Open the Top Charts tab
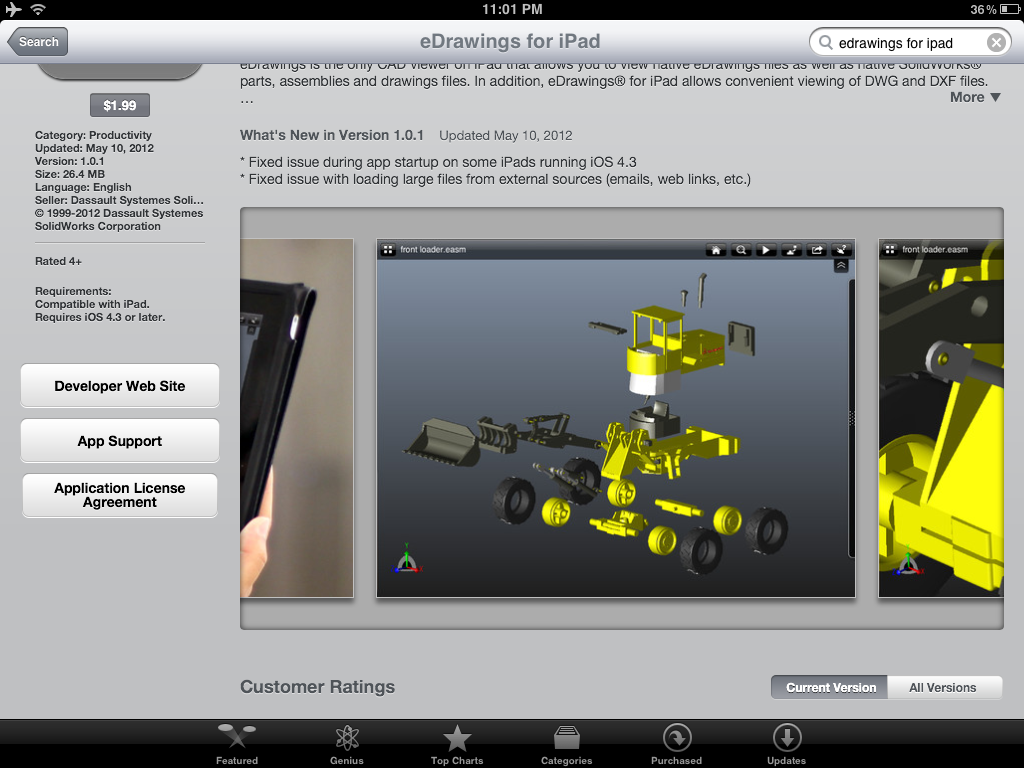Viewport: 1024px width, 768px height. (457, 744)
